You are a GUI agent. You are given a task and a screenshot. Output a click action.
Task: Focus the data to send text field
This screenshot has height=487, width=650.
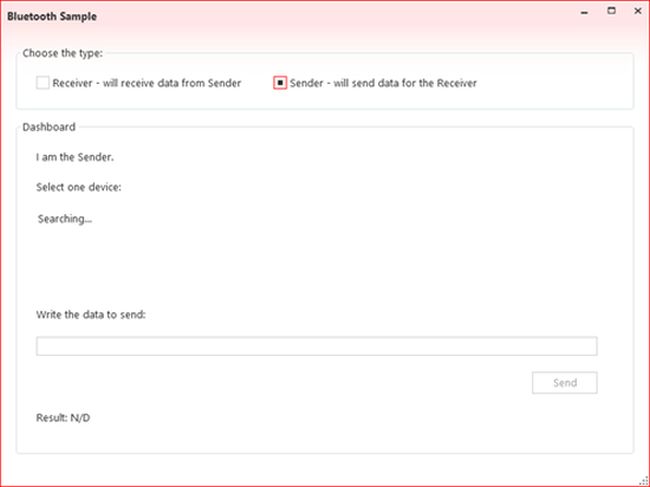[316, 346]
